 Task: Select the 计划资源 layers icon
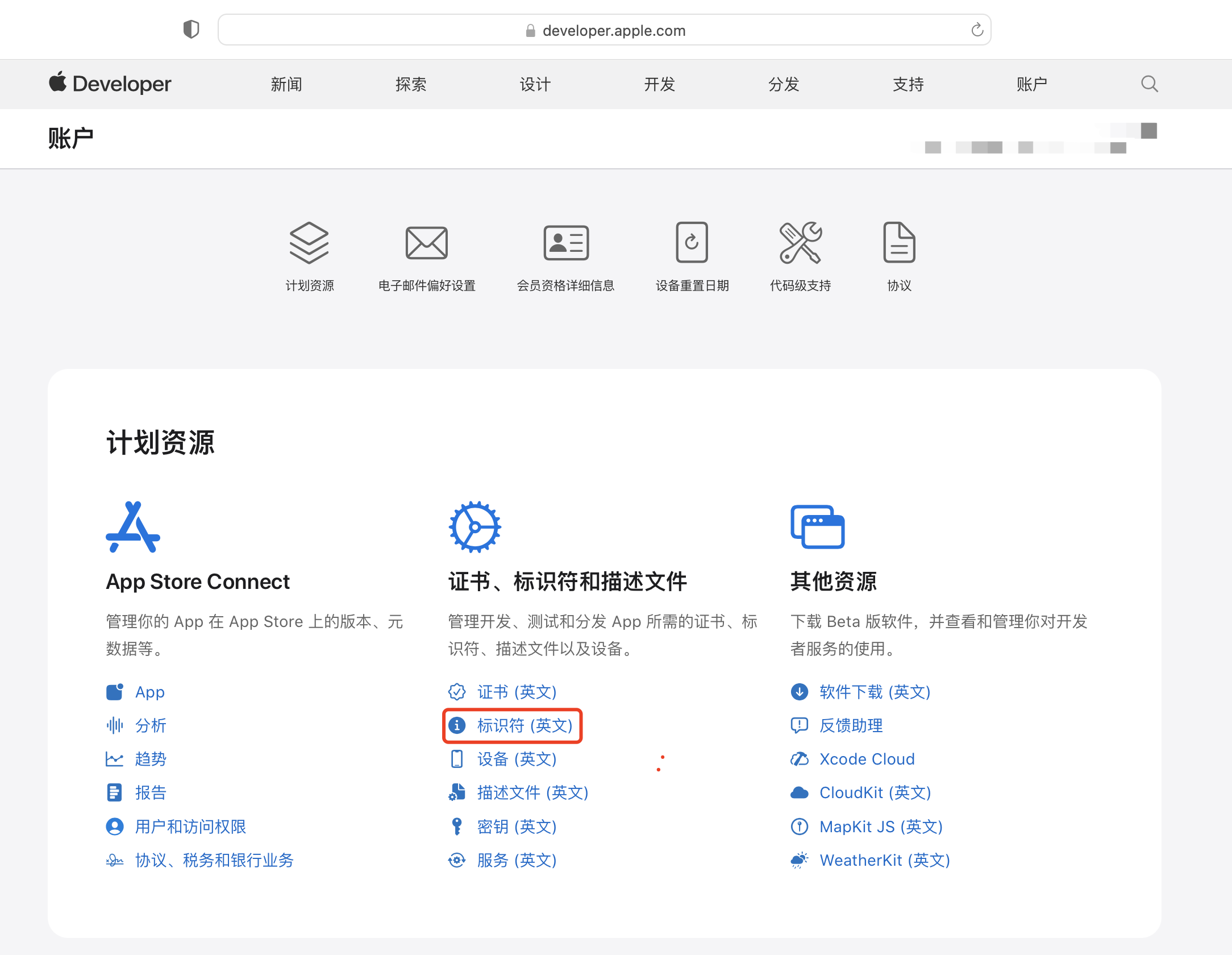[309, 243]
